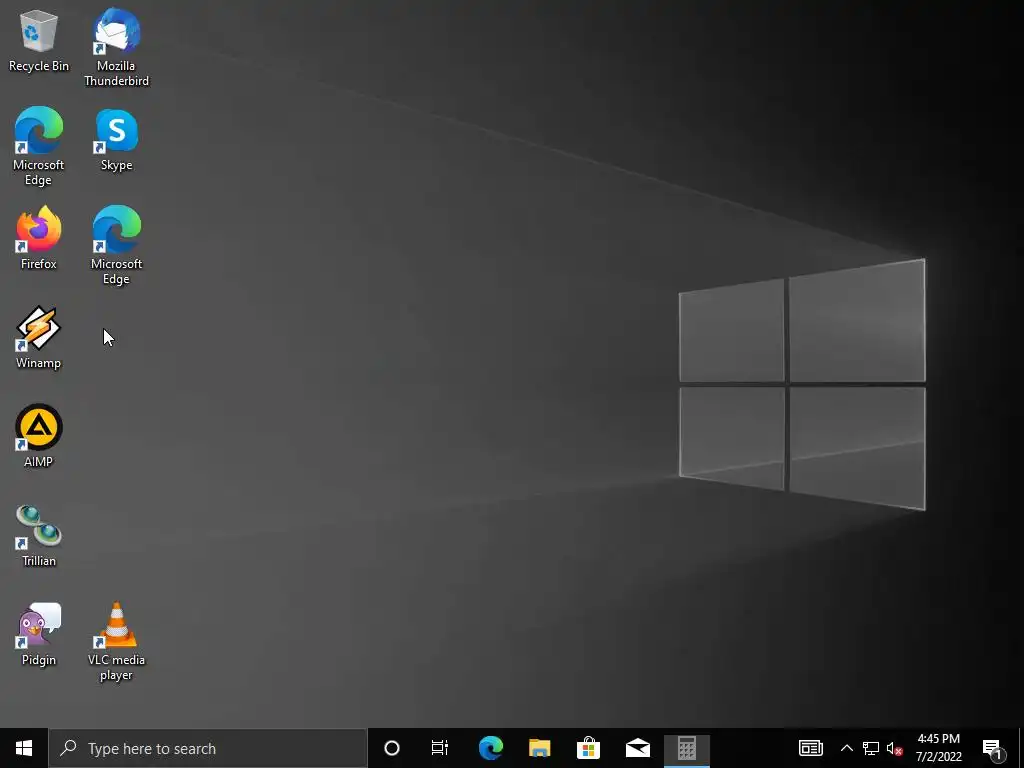Open News and interests widget
The image size is (1024, 768).
tap(810, 748)
